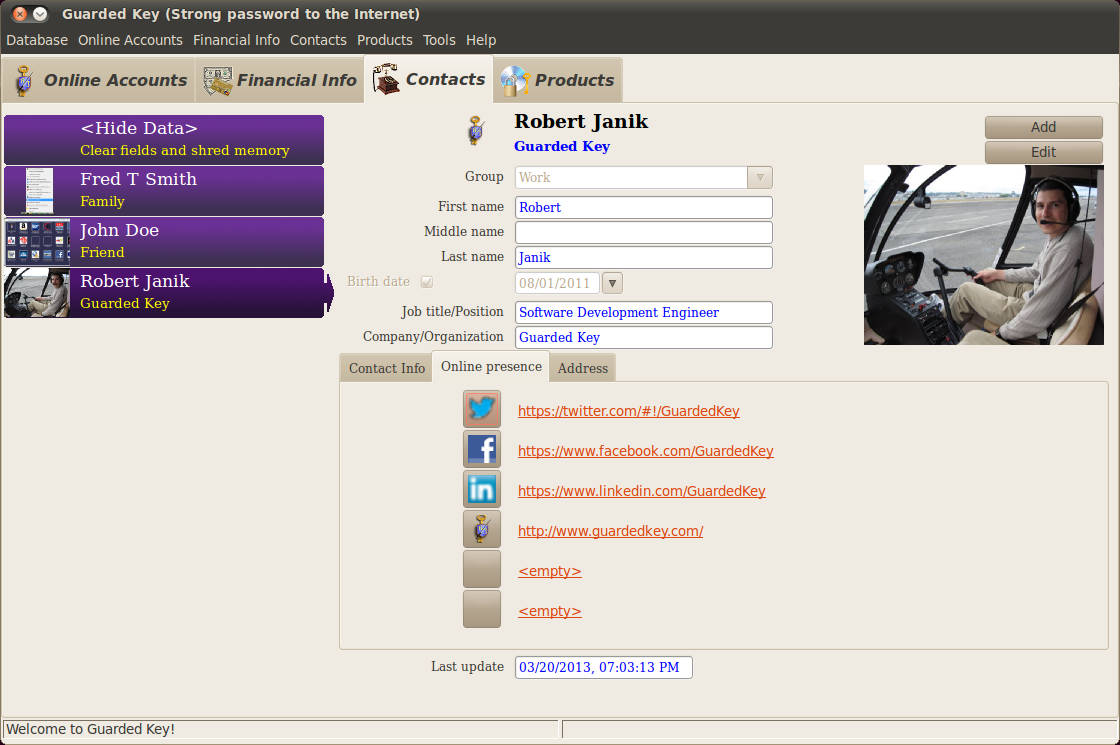Switch to Address tab
Image resolution: width=1120 pixels, height=745 pixels.
point(583,368)
